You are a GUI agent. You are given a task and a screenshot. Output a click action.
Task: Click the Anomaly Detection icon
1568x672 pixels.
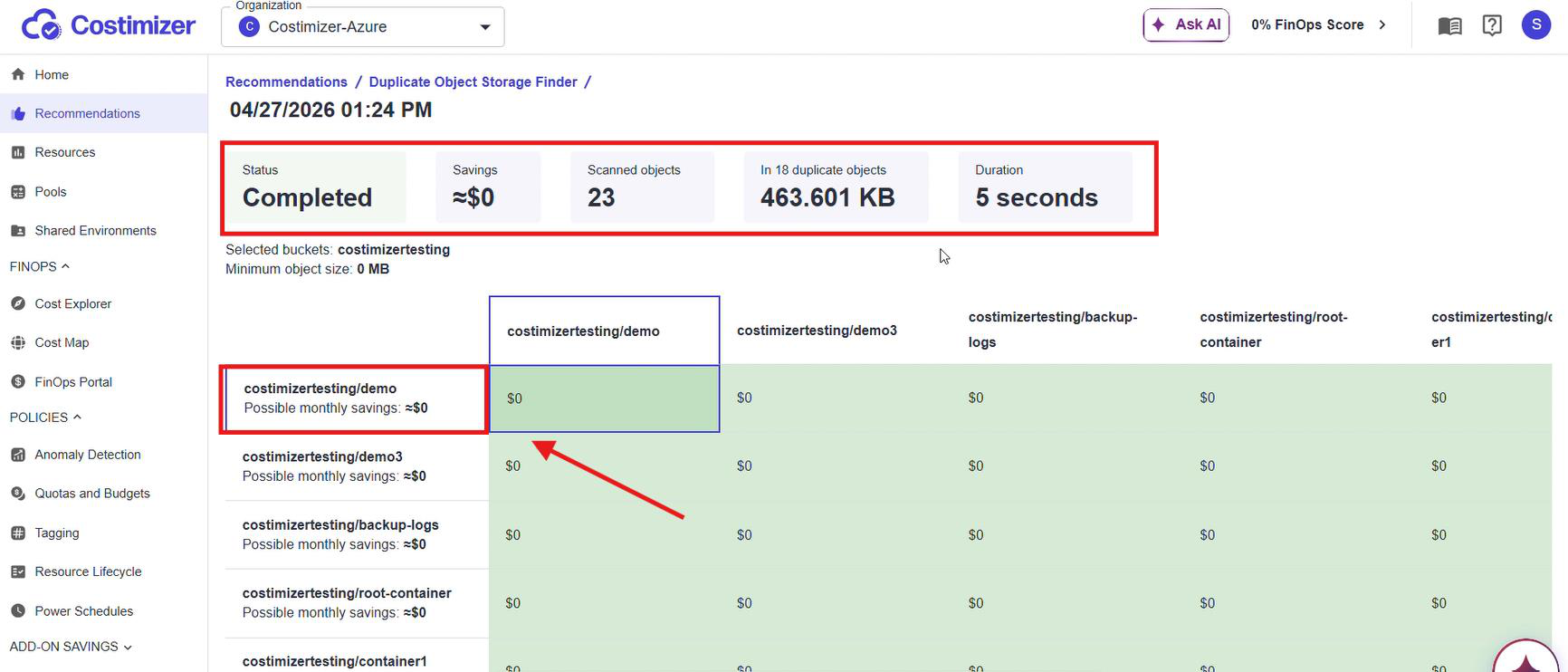(18, 455)
